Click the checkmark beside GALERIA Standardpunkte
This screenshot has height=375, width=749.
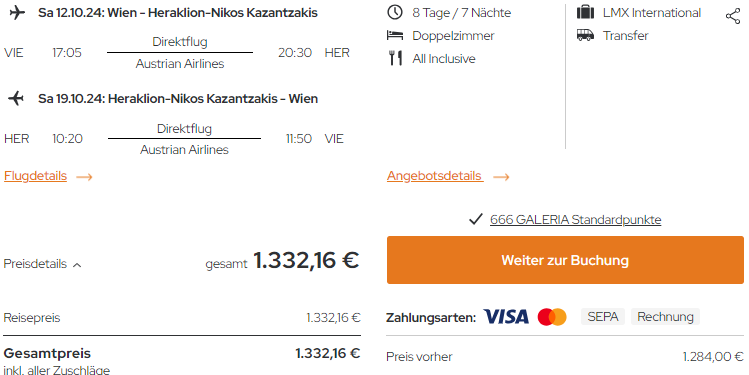click(x=475, y=220)
